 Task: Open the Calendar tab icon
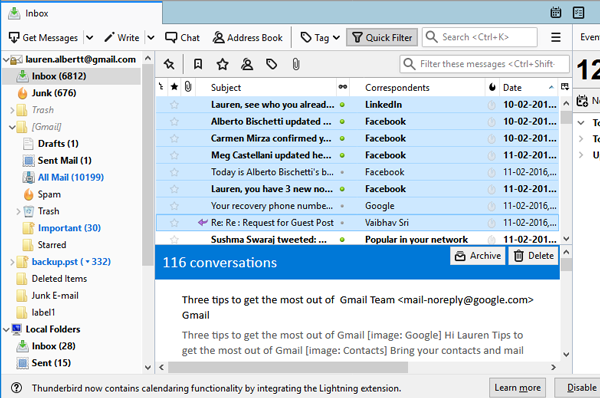pos(556,13)
